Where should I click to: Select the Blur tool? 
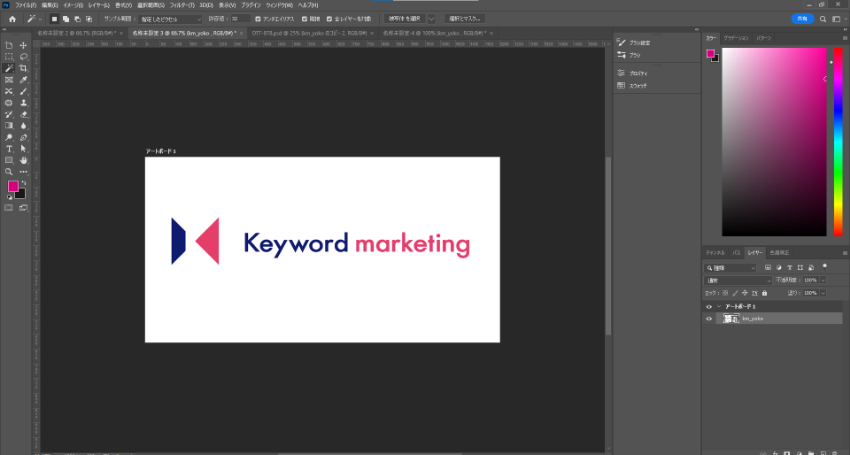click(x=23, y=126)
